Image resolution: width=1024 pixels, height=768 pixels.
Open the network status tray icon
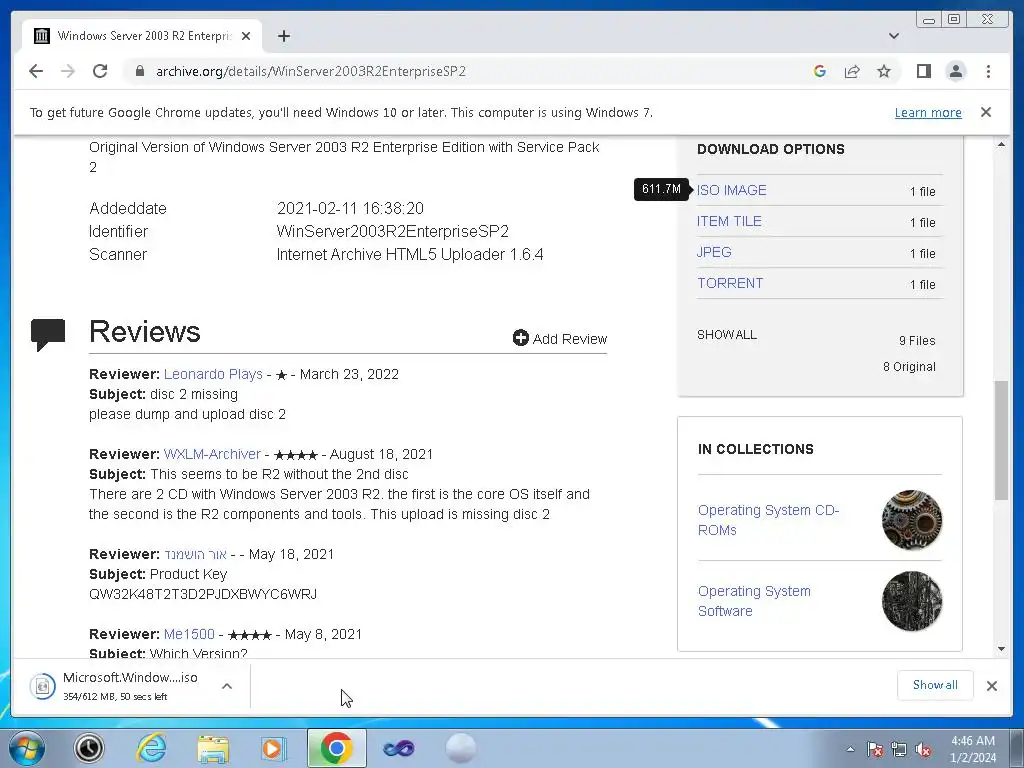(899, 750)
